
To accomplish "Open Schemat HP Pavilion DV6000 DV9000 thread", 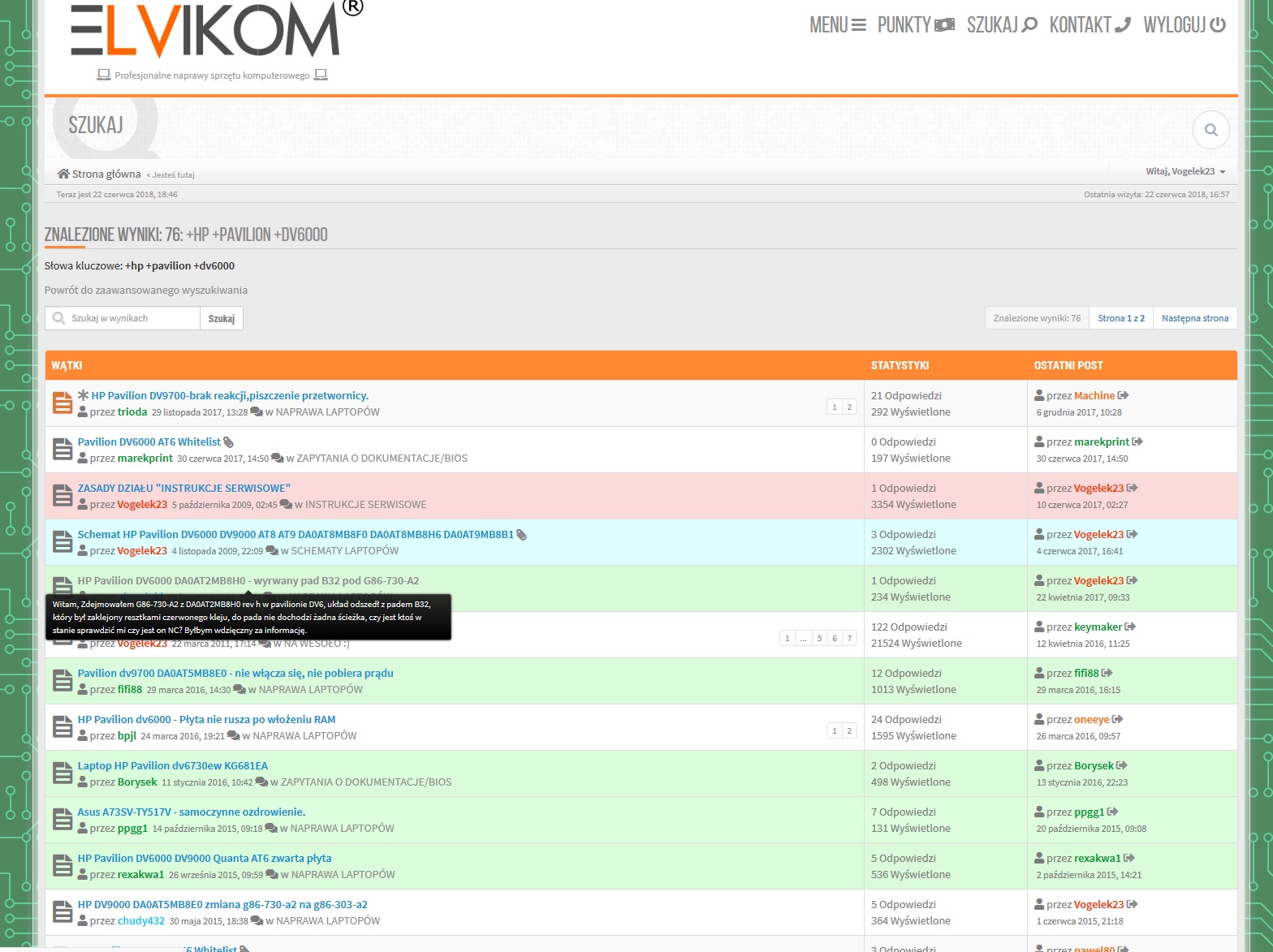I will click(296, 534).
